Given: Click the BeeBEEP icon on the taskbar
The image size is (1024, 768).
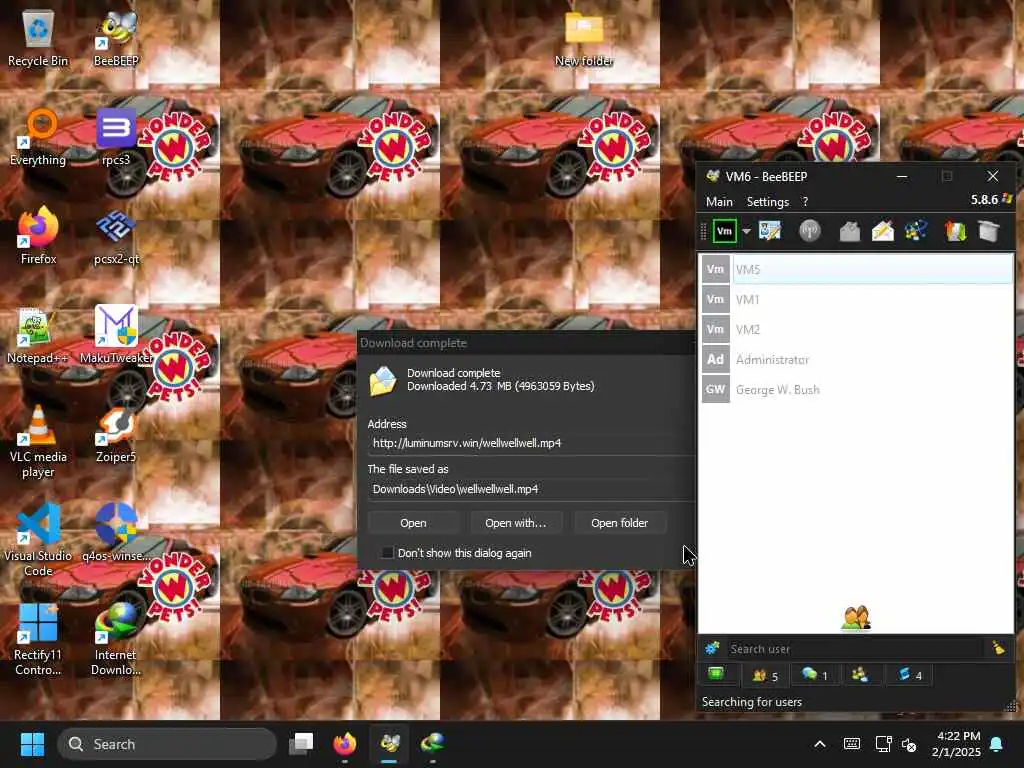Looking at the screenshot, I should [389, 743].
